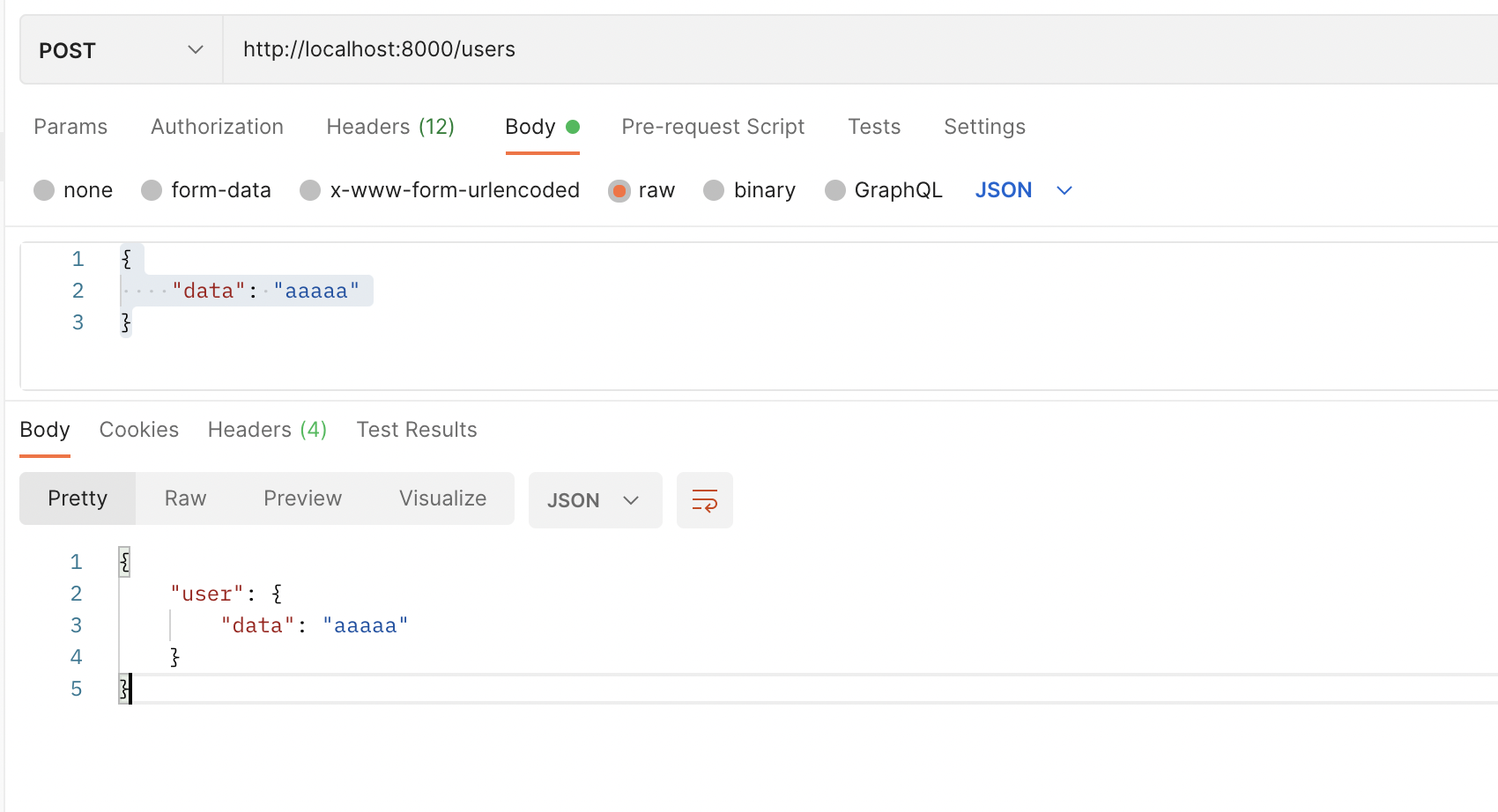This screenshot has width=1498, height=812.
Task: Expand the blue JSON body format dropdown
Action: pyautogui.click(x=1023, y=190)
